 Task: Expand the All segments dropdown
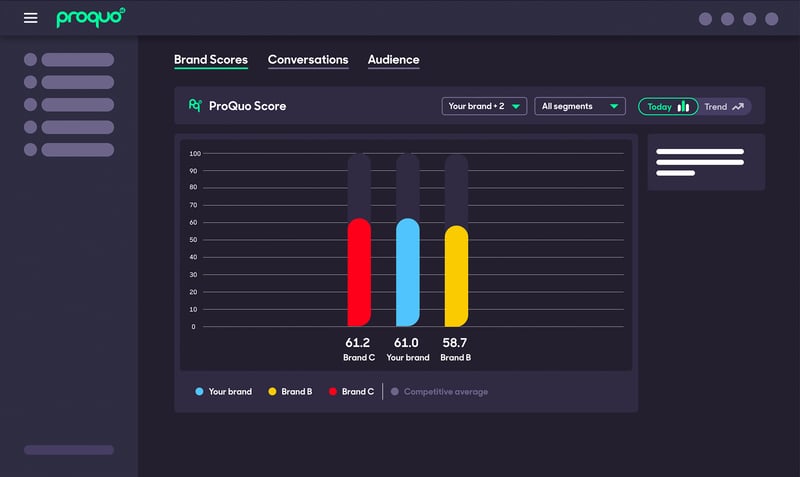tap(580, 106)
